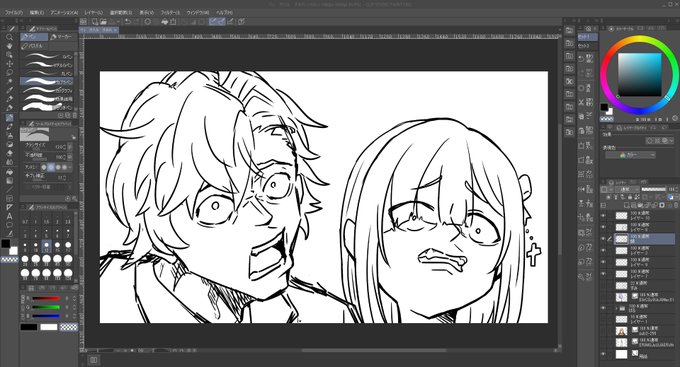Click the Undo icon in Quick Access panel

[582, 59]
